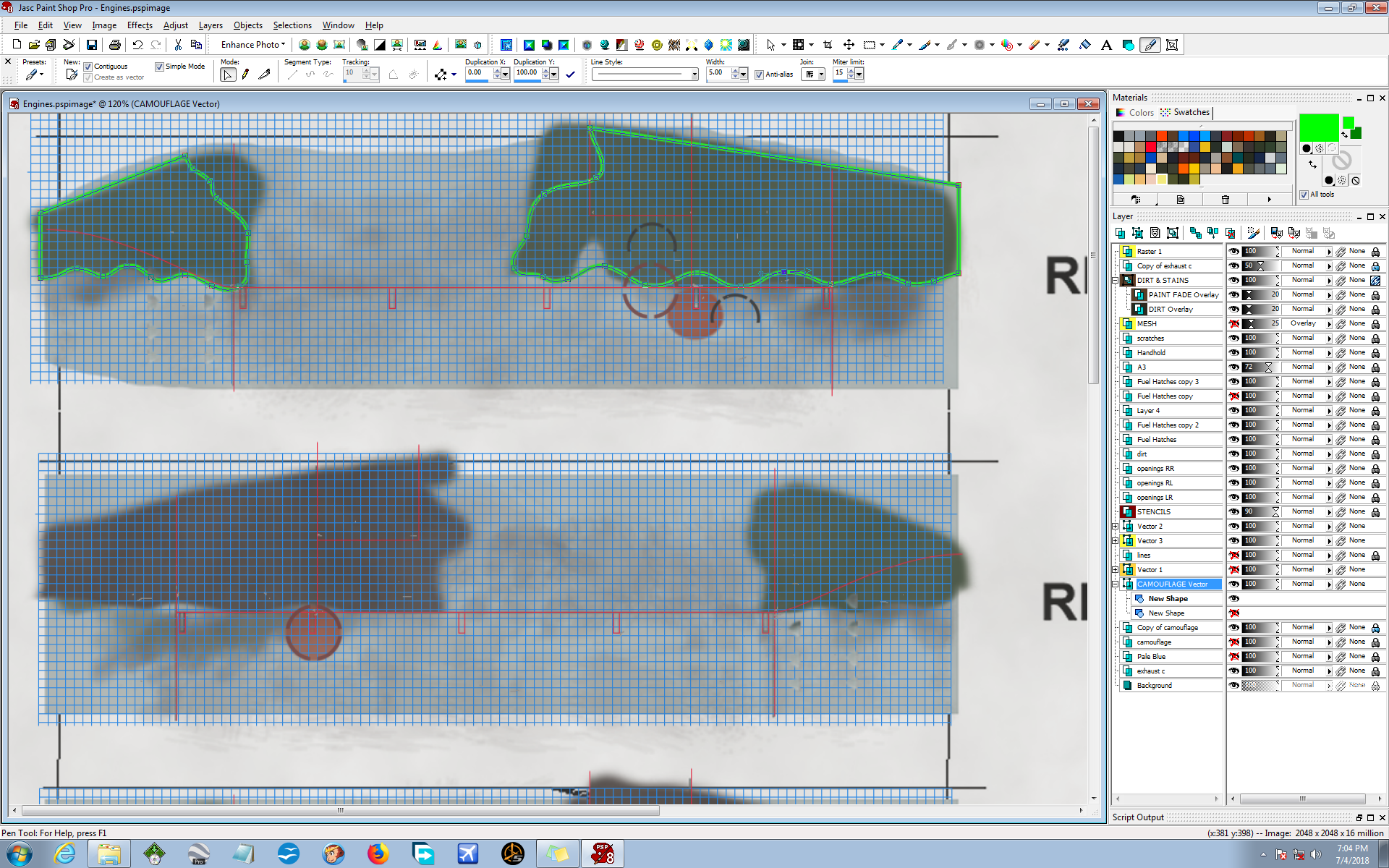Viewport: 1389px width, 868px height.
Task: Click the Save file icon
Action: click(x=92, y=45)
